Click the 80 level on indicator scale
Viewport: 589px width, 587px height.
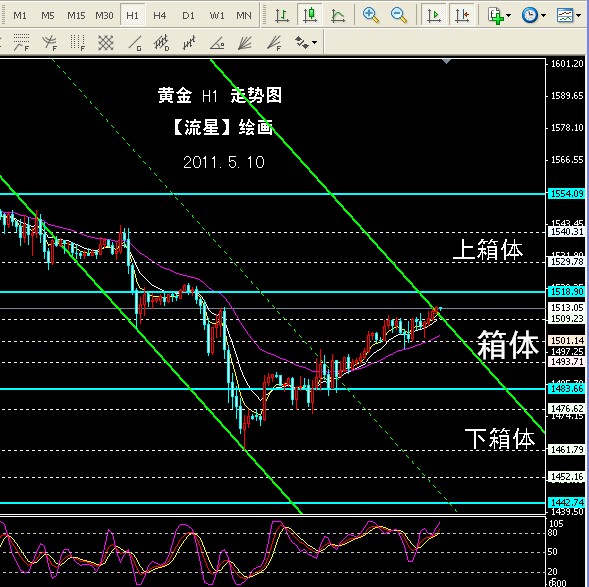(553, 533)
